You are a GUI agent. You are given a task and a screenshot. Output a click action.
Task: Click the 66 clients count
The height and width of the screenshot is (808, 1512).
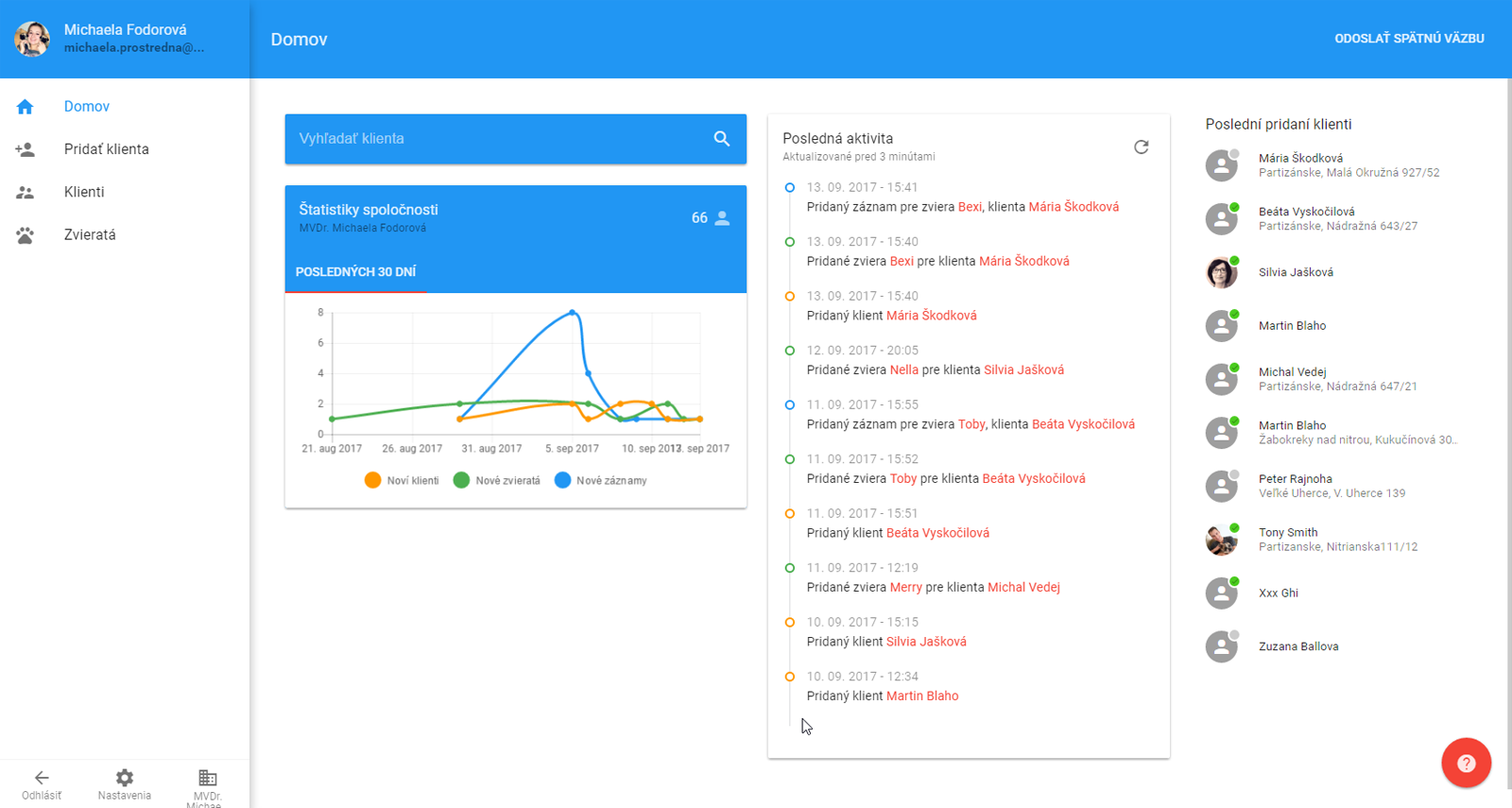click(x=699, y=218)
